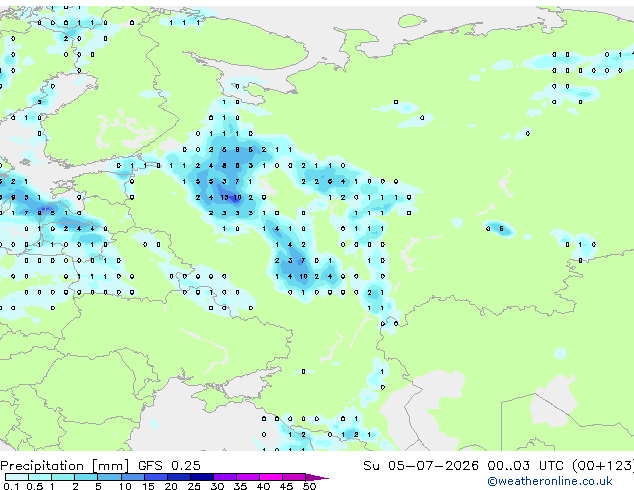Viewport: 634px width, 490px height.
Task: Choose the 40–45 mm magenta legend swatch
Action: point(271,477)
